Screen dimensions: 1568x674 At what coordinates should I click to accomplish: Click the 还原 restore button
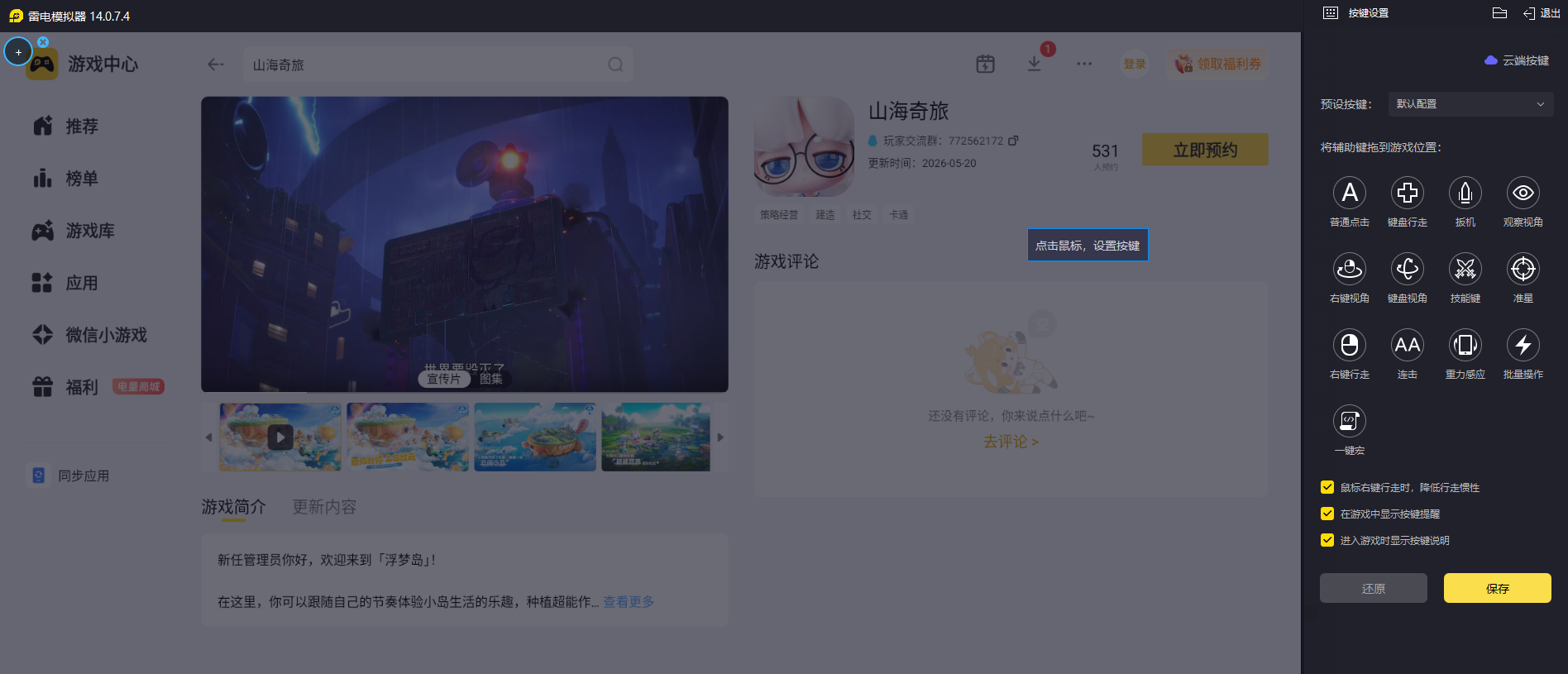1374,588
